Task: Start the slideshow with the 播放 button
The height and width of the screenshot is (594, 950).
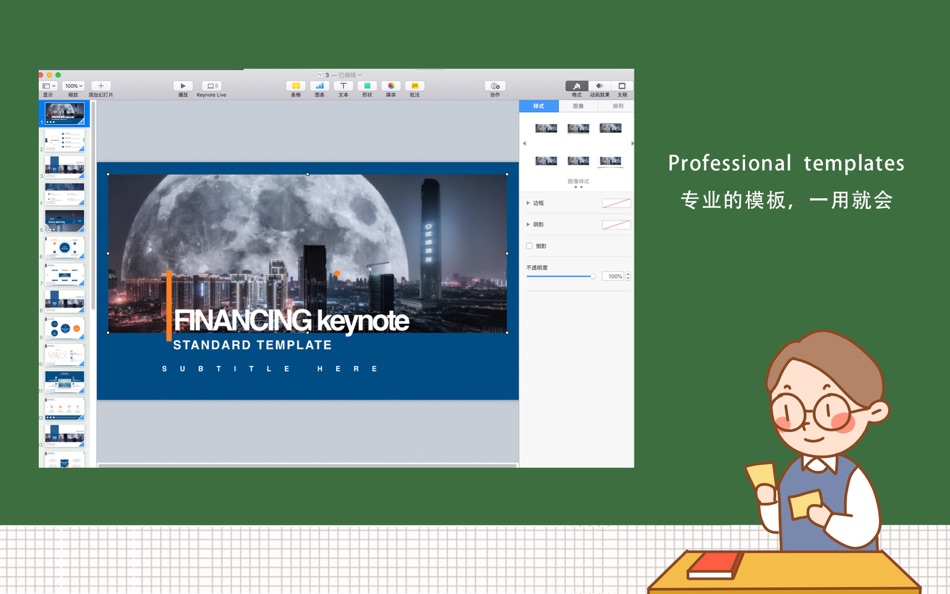Action: 182,86
